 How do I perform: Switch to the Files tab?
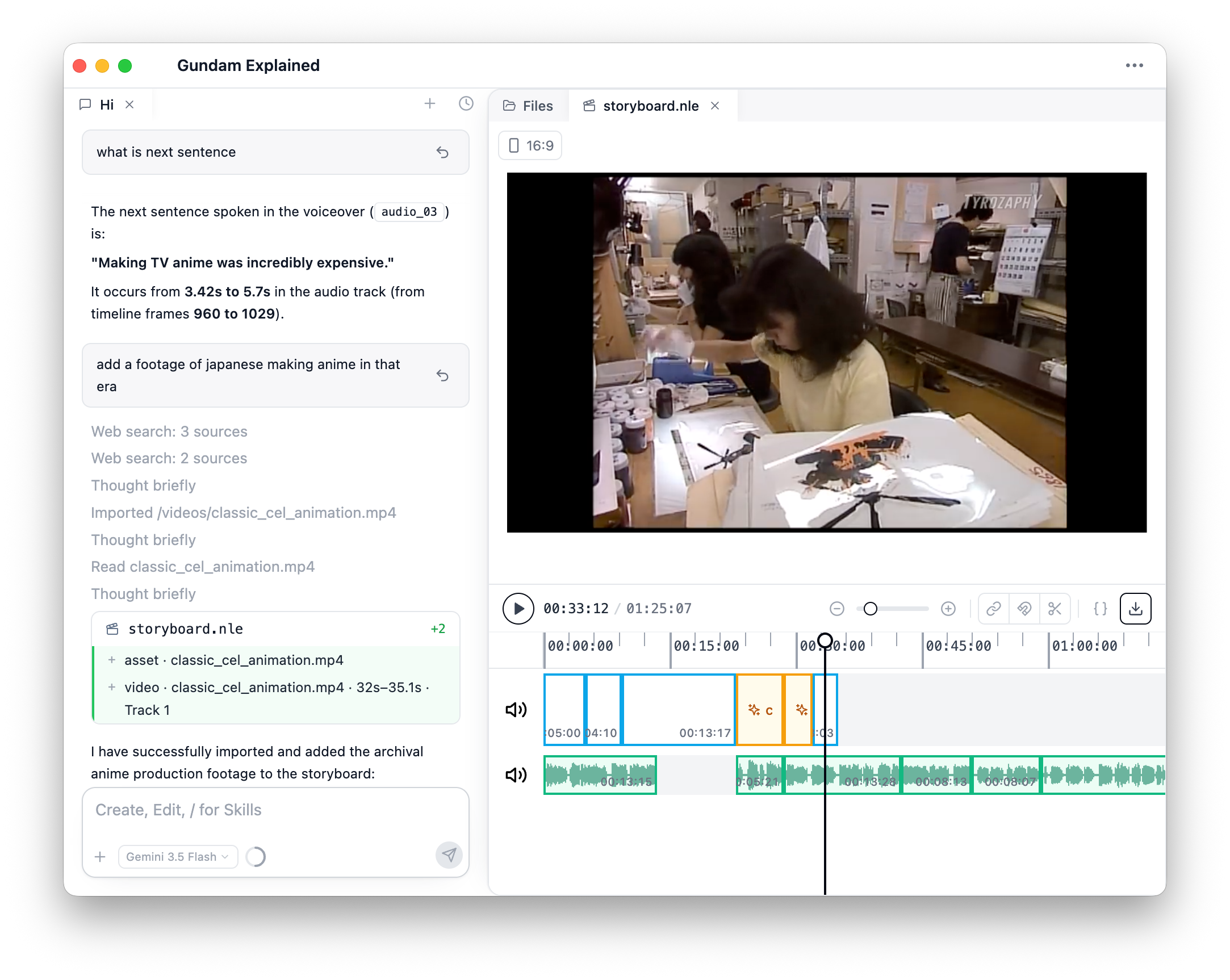[528, 106]
